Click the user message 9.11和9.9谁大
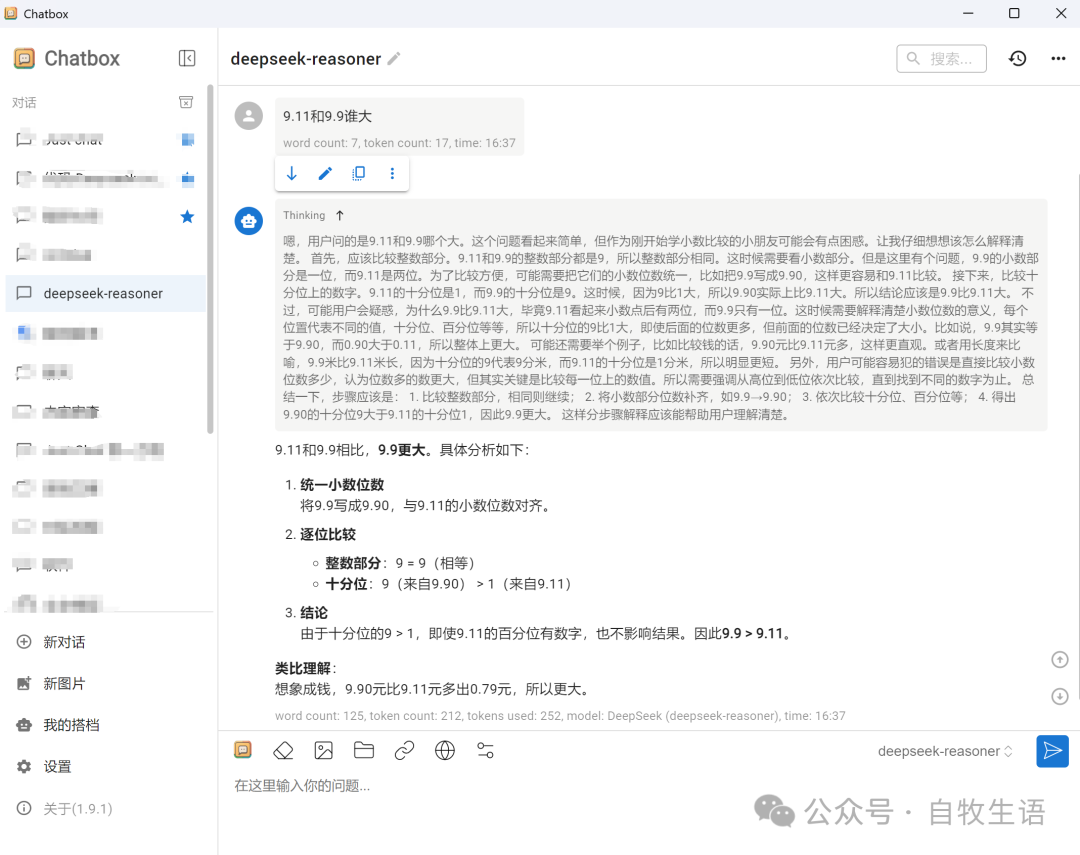Viewport: 1080px width, 855px height. click(x=327, y=116)
